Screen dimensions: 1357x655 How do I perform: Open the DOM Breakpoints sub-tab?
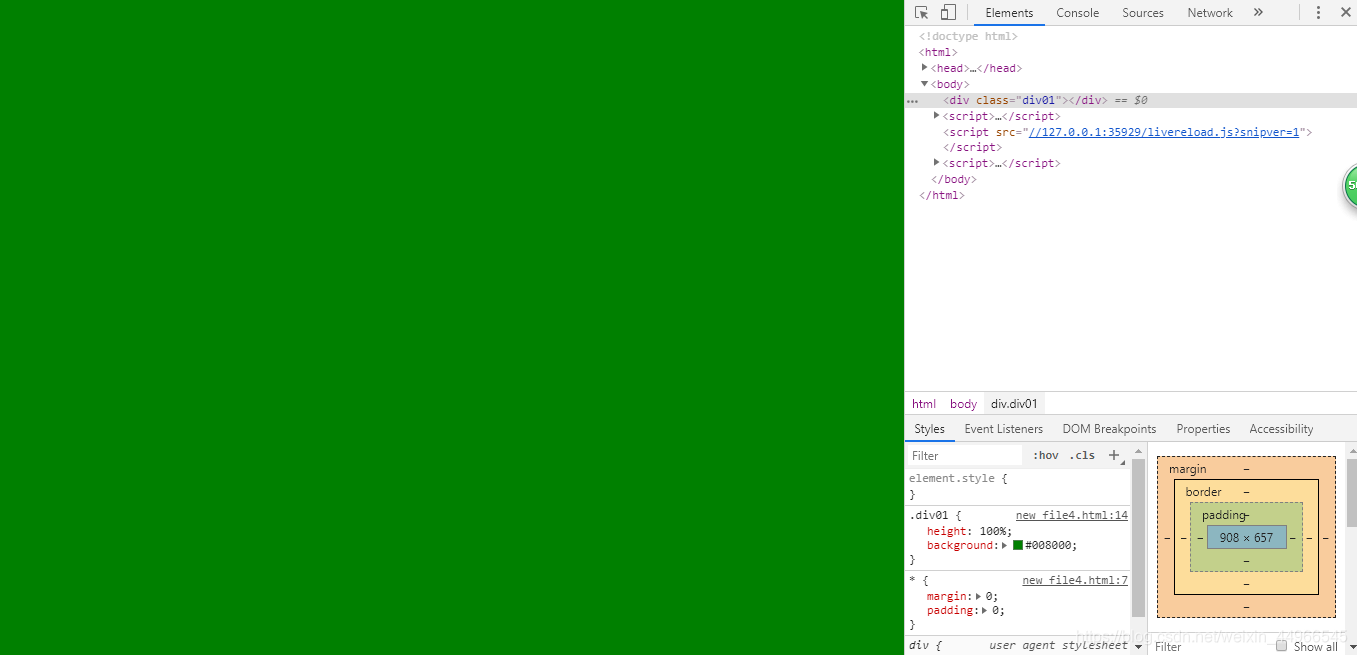coord(1109,429)
